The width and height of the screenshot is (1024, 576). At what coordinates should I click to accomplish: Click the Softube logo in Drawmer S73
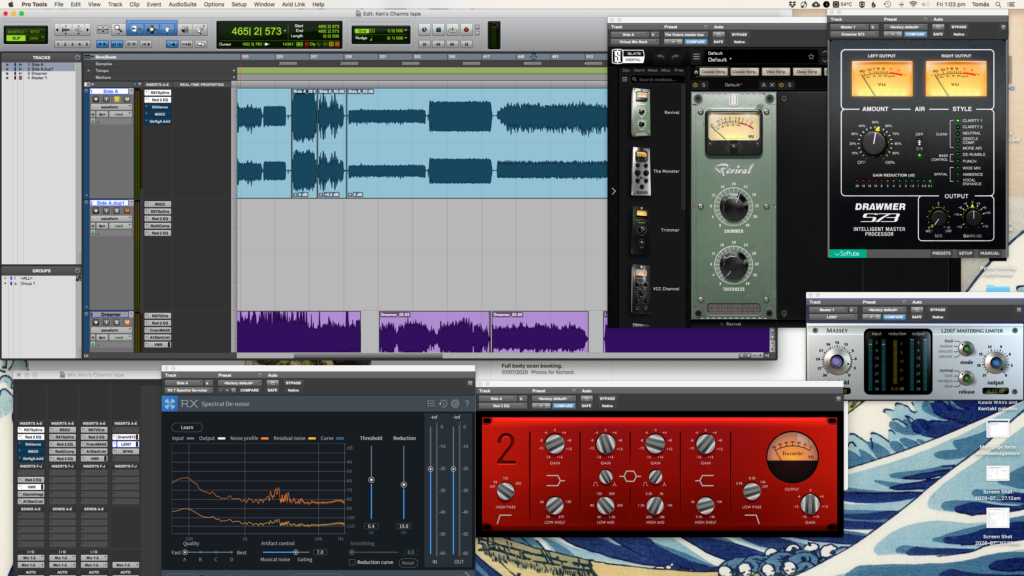point(848,253)
